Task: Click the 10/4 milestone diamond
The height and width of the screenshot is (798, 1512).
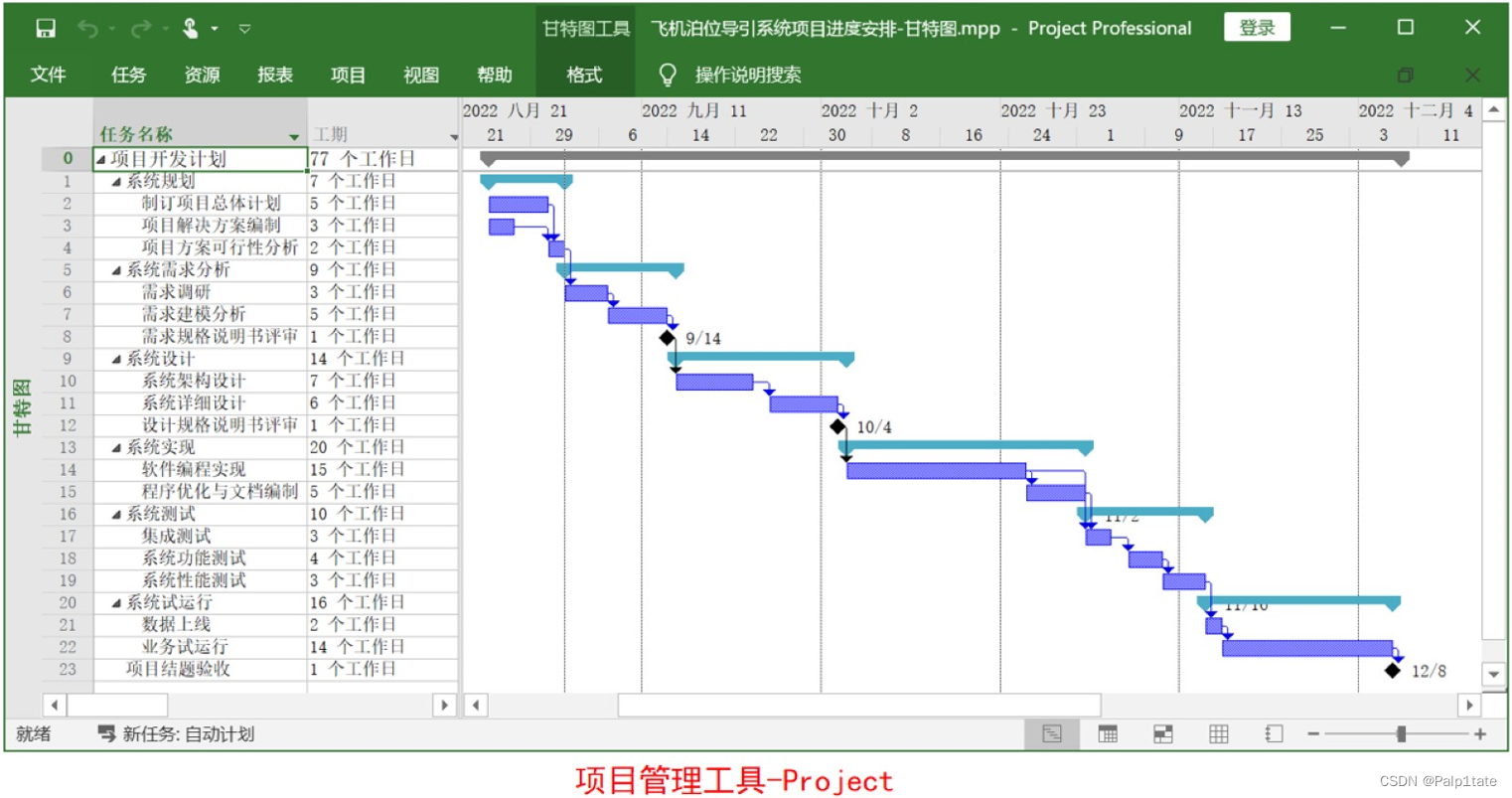Action: [x=838, y=426]
